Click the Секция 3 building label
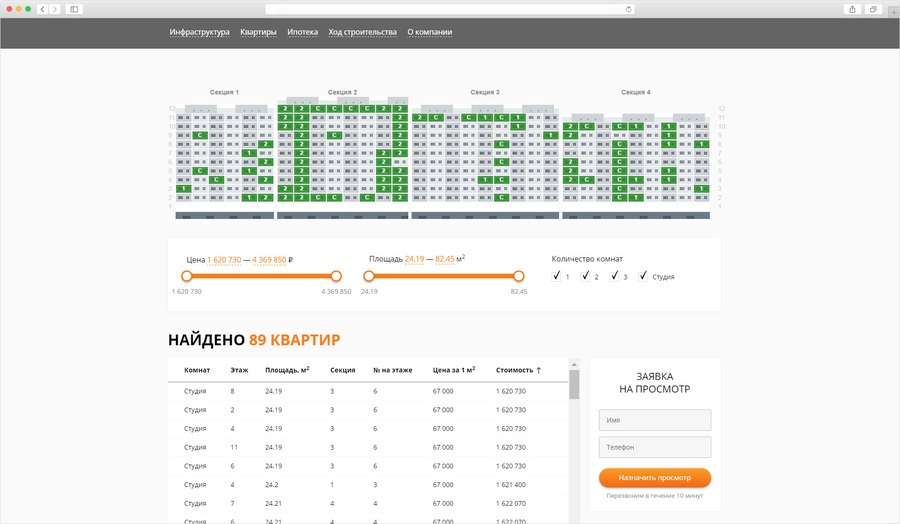This screenshot has width=900, height=524. (485, 92)
